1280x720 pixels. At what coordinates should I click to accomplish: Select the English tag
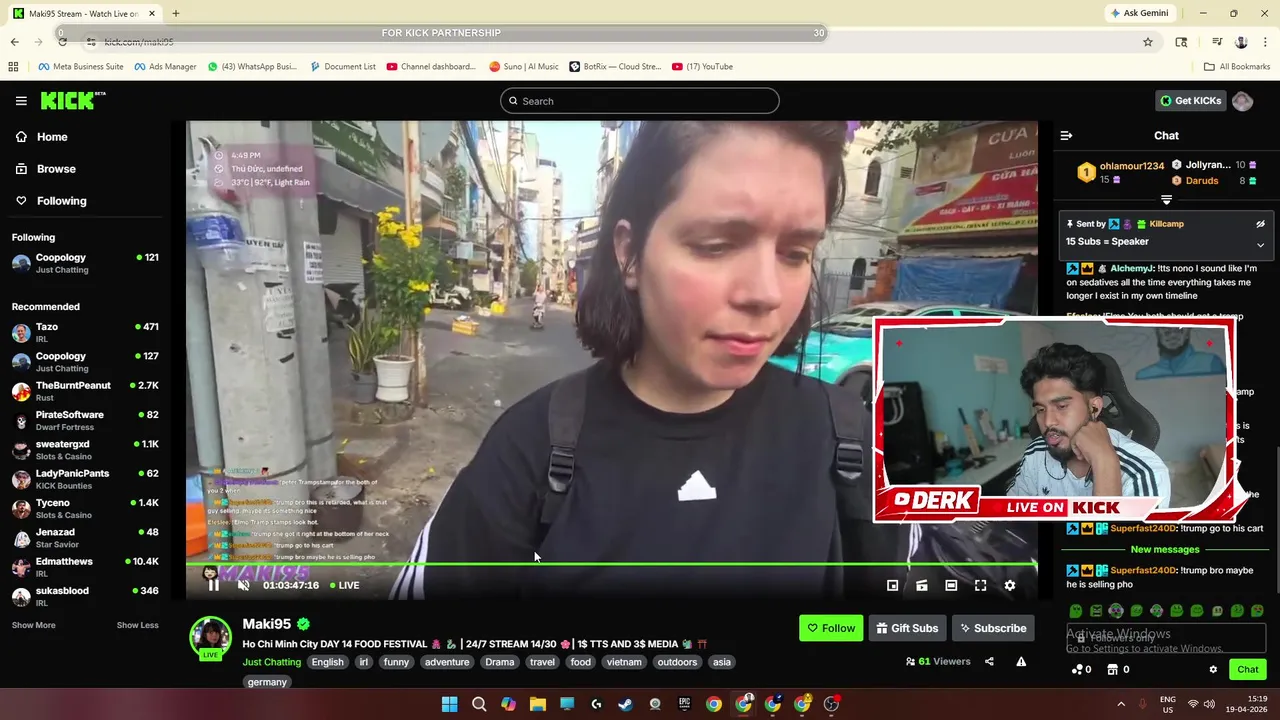pos(327,662)
